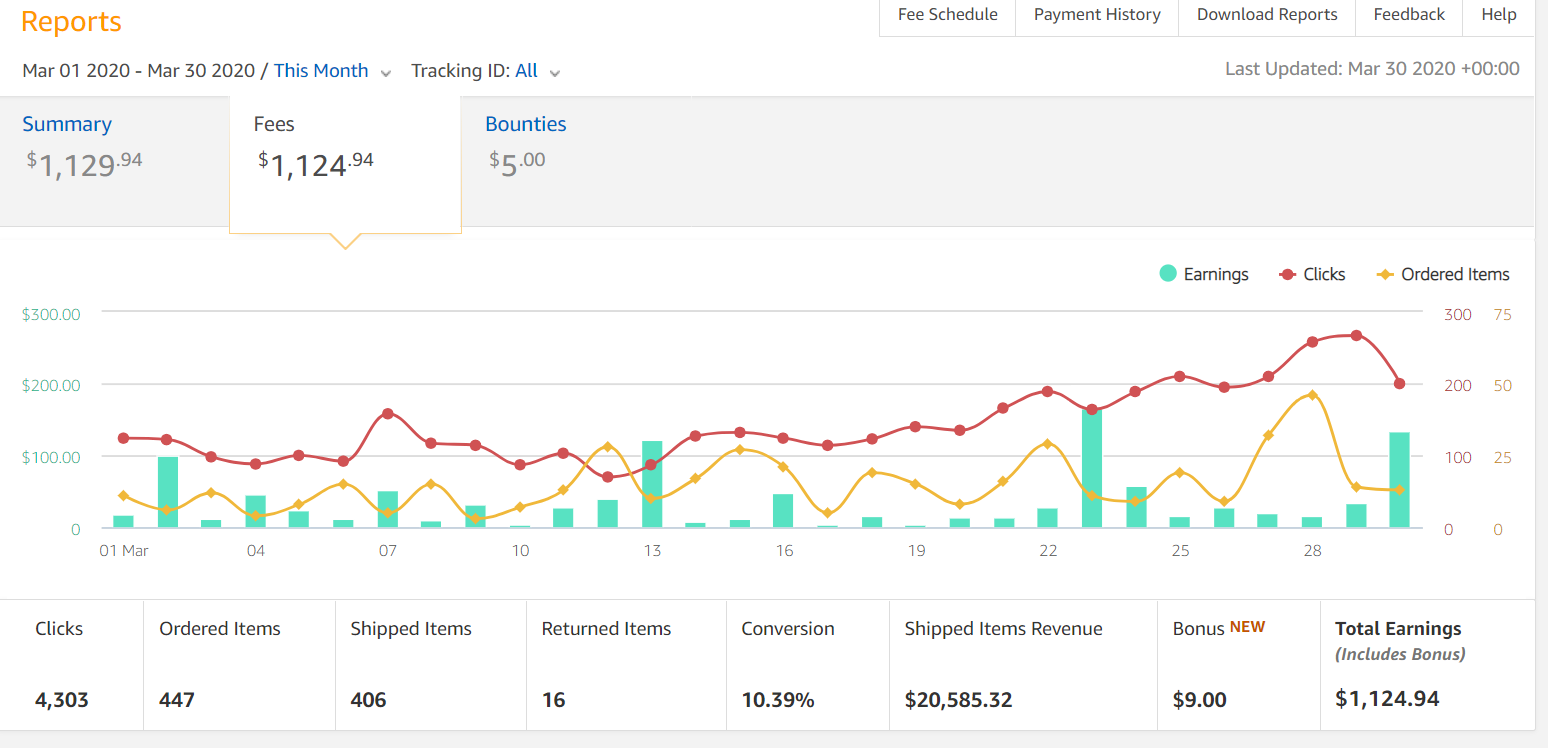Click the tall earnings bar for March 23

point(1092,468)
